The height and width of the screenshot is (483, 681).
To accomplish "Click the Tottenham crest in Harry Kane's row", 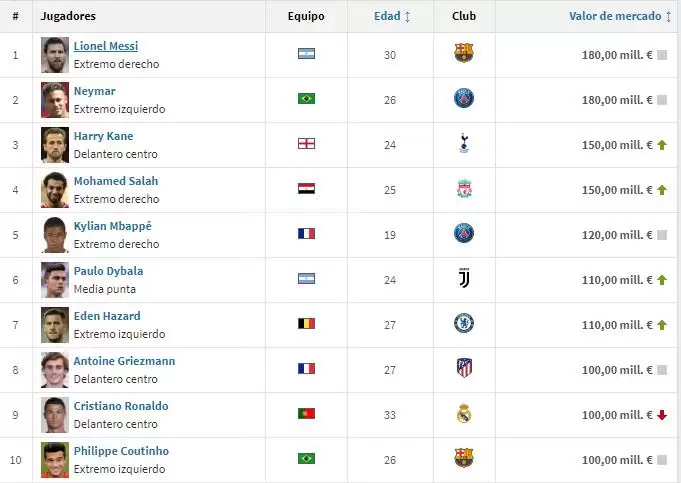I will [x=463, y=144].
